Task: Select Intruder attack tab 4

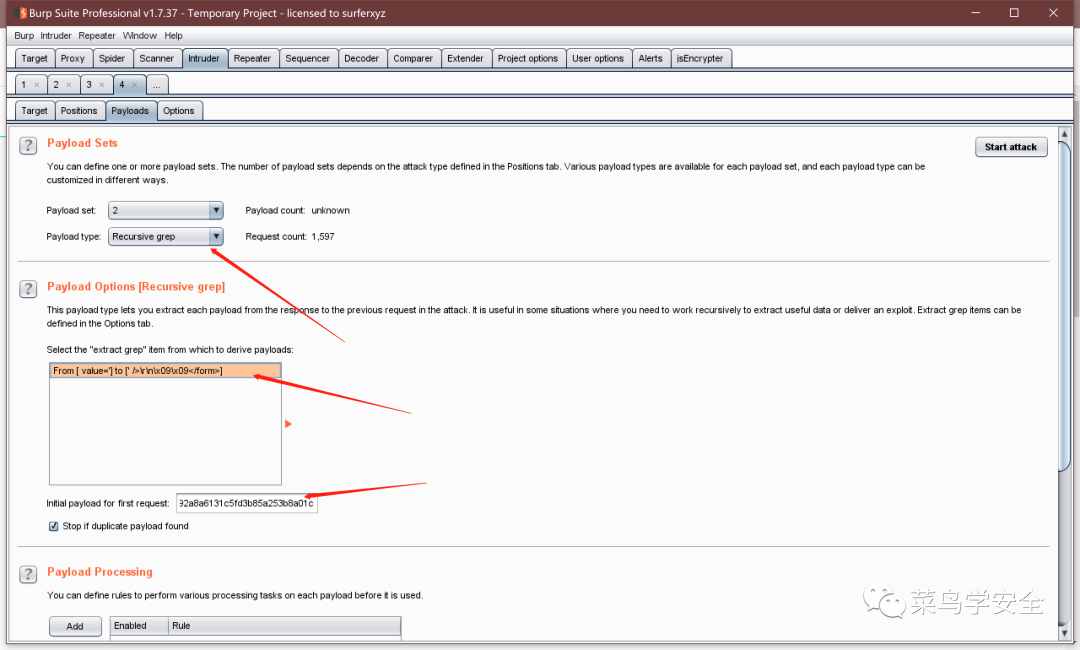Action: click(x=122, y=85)
